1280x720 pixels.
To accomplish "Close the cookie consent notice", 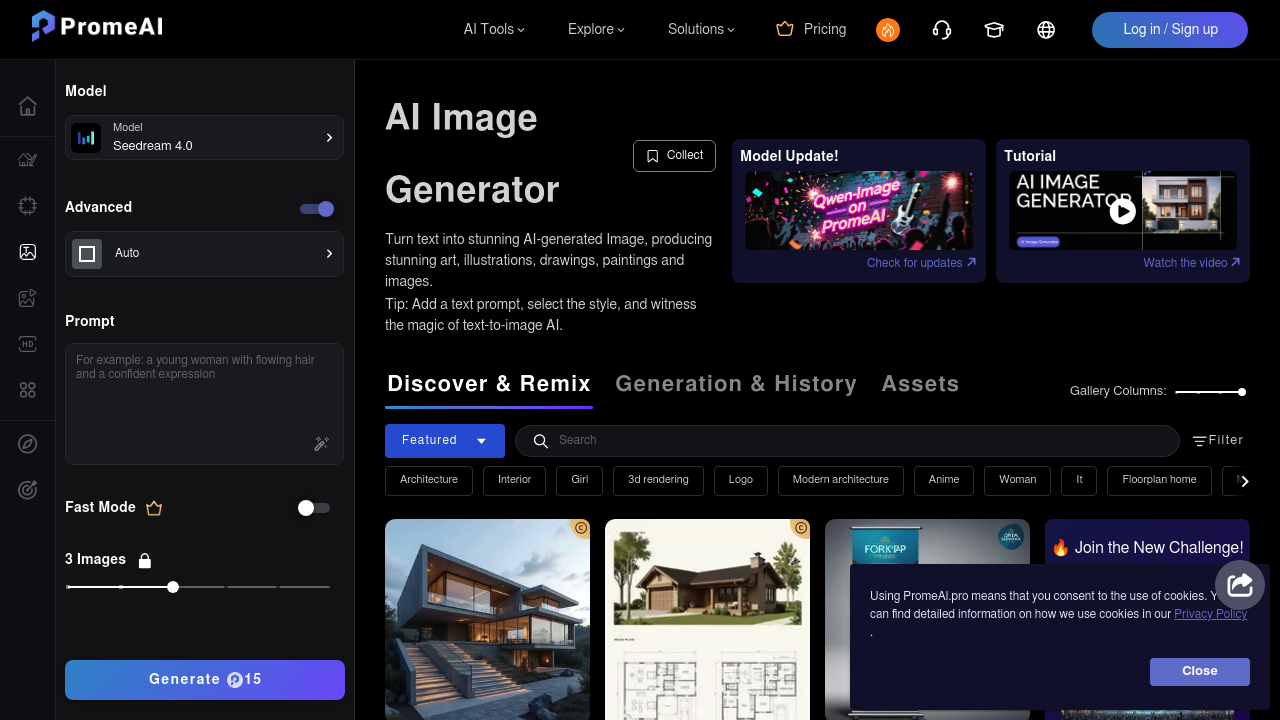I will (x=1199, y=671).
